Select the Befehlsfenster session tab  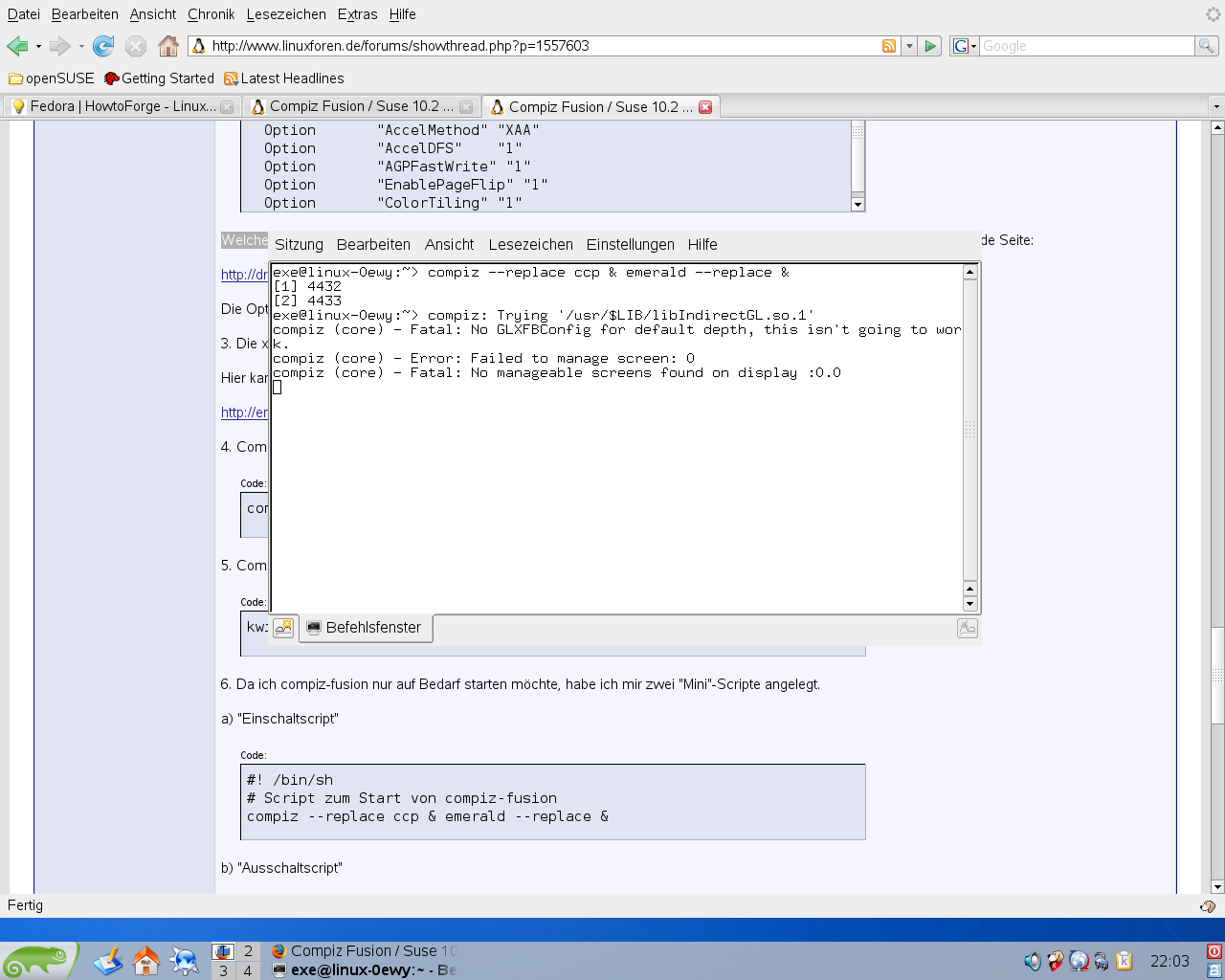pyautogui.click(x=366, y=628)
